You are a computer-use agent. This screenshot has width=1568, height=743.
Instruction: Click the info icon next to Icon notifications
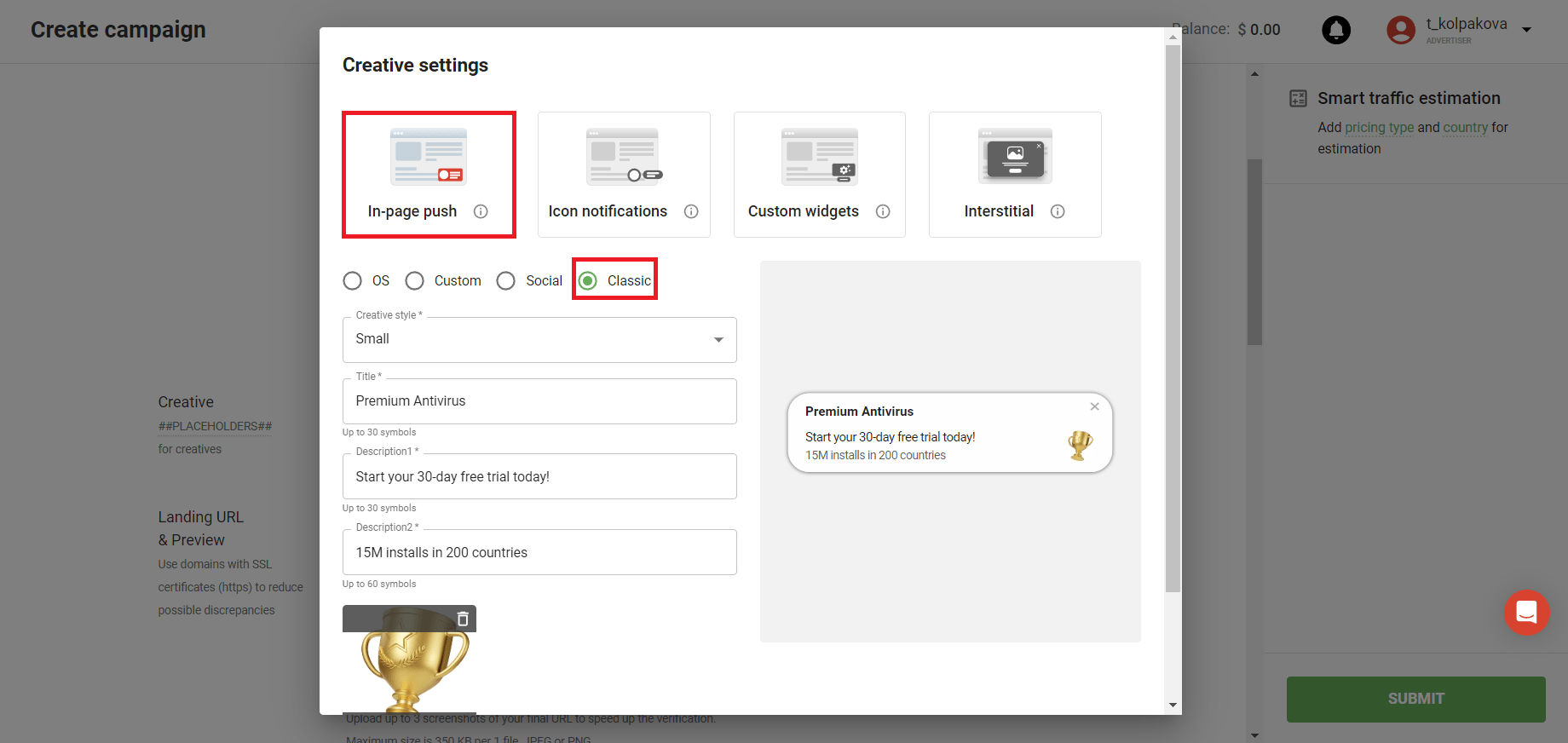[691, 211]
